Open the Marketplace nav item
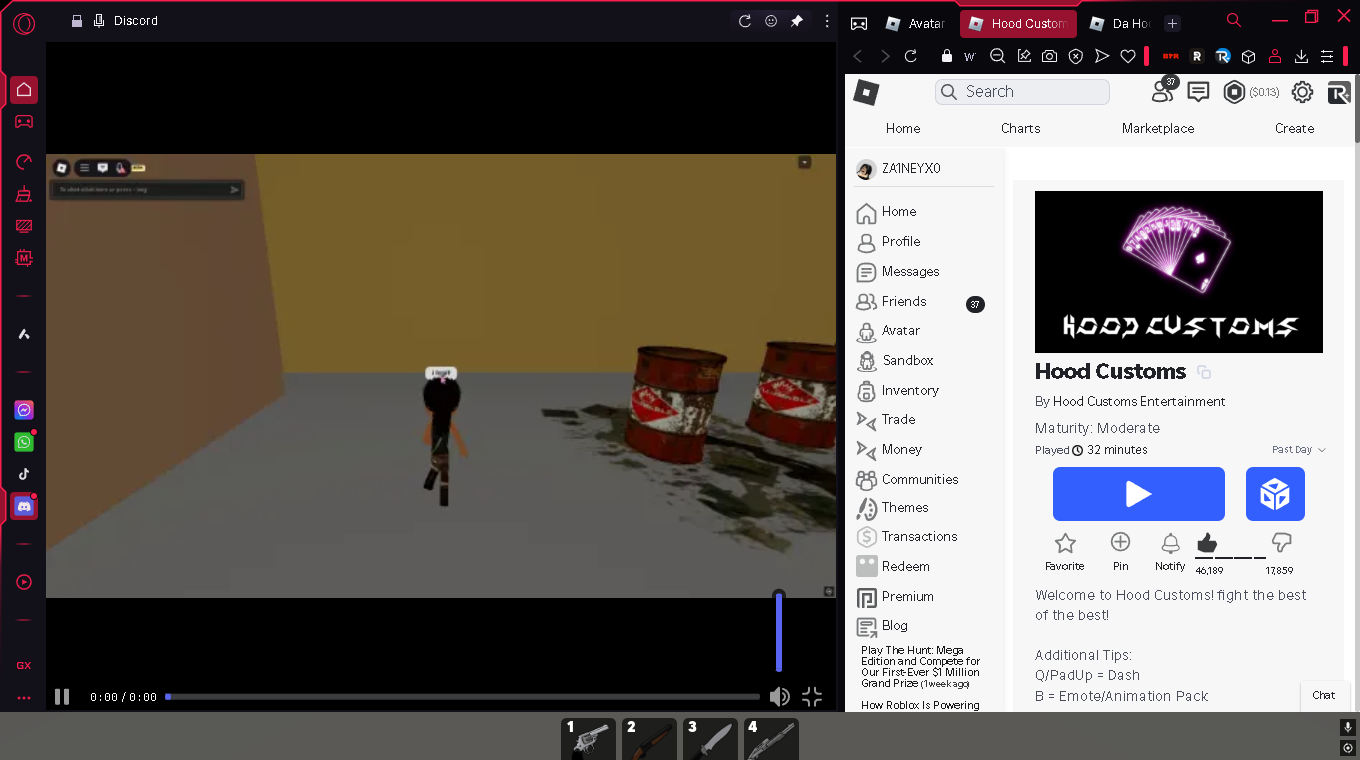Screen dimensions: 1360x760 pos(1158,128)
